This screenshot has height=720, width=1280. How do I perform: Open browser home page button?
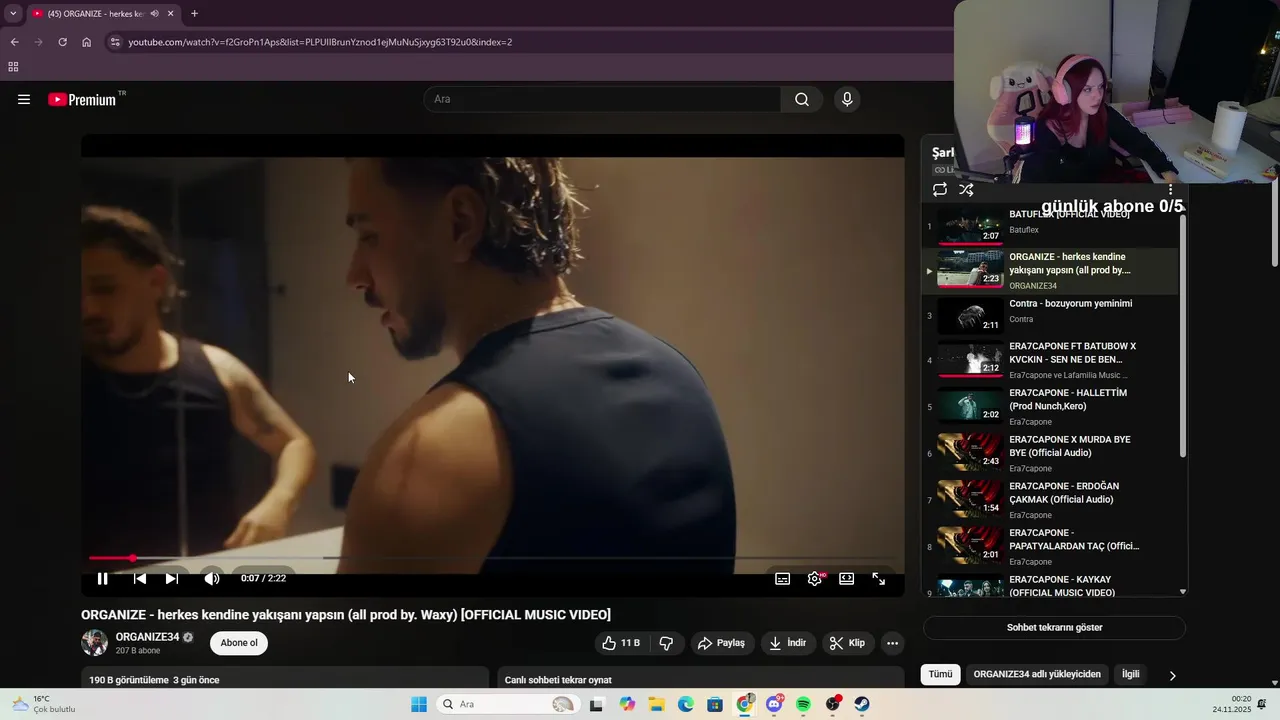pyautogui.click(x=86, y=42)
